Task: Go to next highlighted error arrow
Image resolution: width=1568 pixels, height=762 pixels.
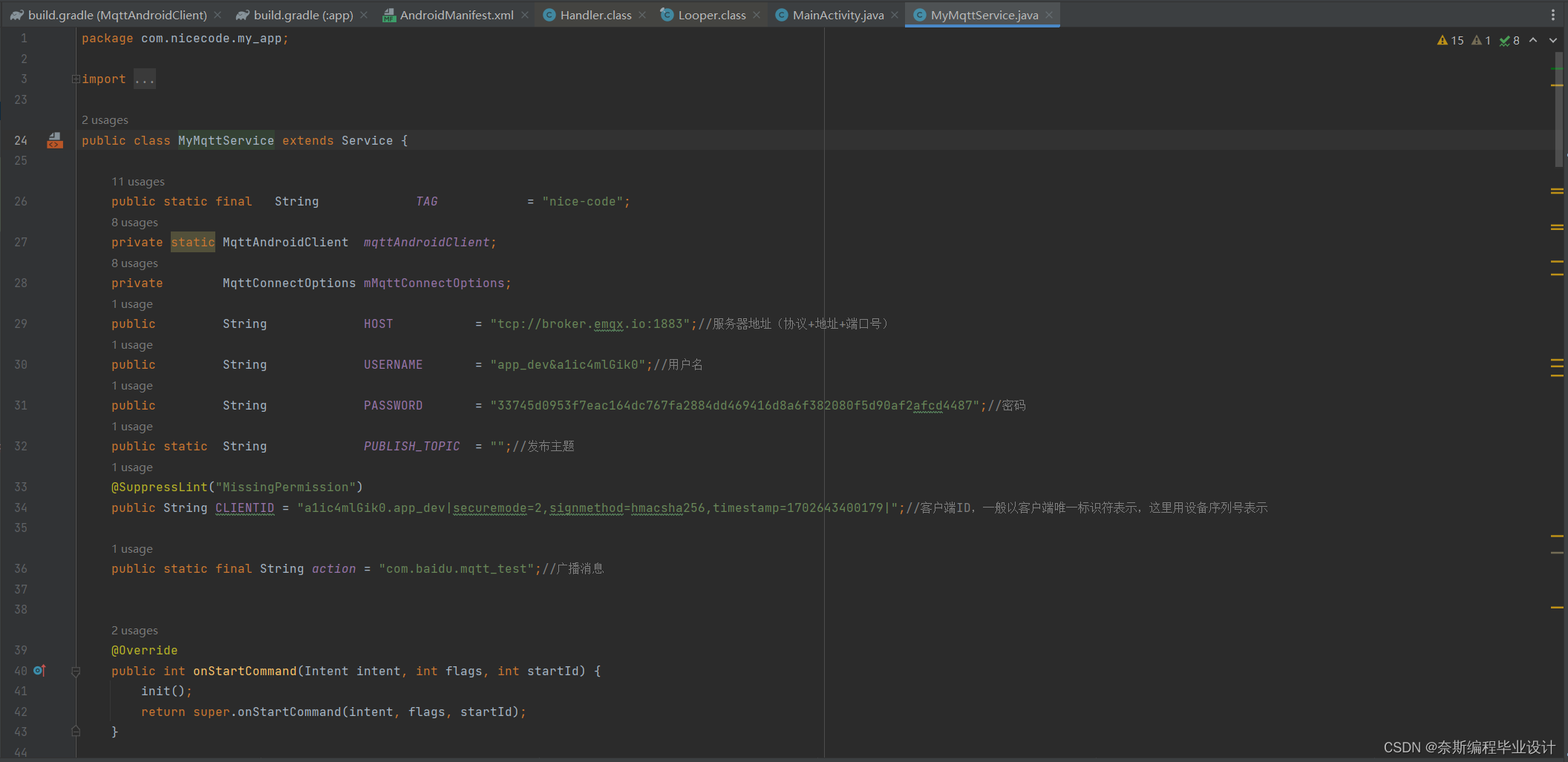Action: click(1553, 40)
